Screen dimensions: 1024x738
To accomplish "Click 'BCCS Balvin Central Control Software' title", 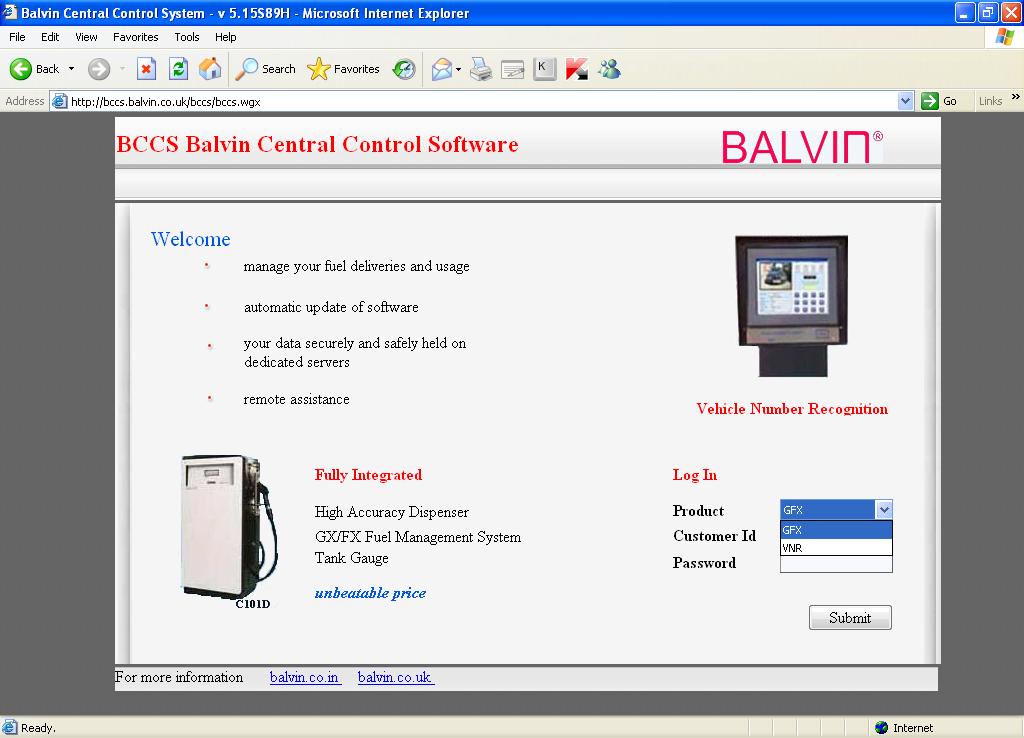I will pyautogui.click(x=317, y=144).
